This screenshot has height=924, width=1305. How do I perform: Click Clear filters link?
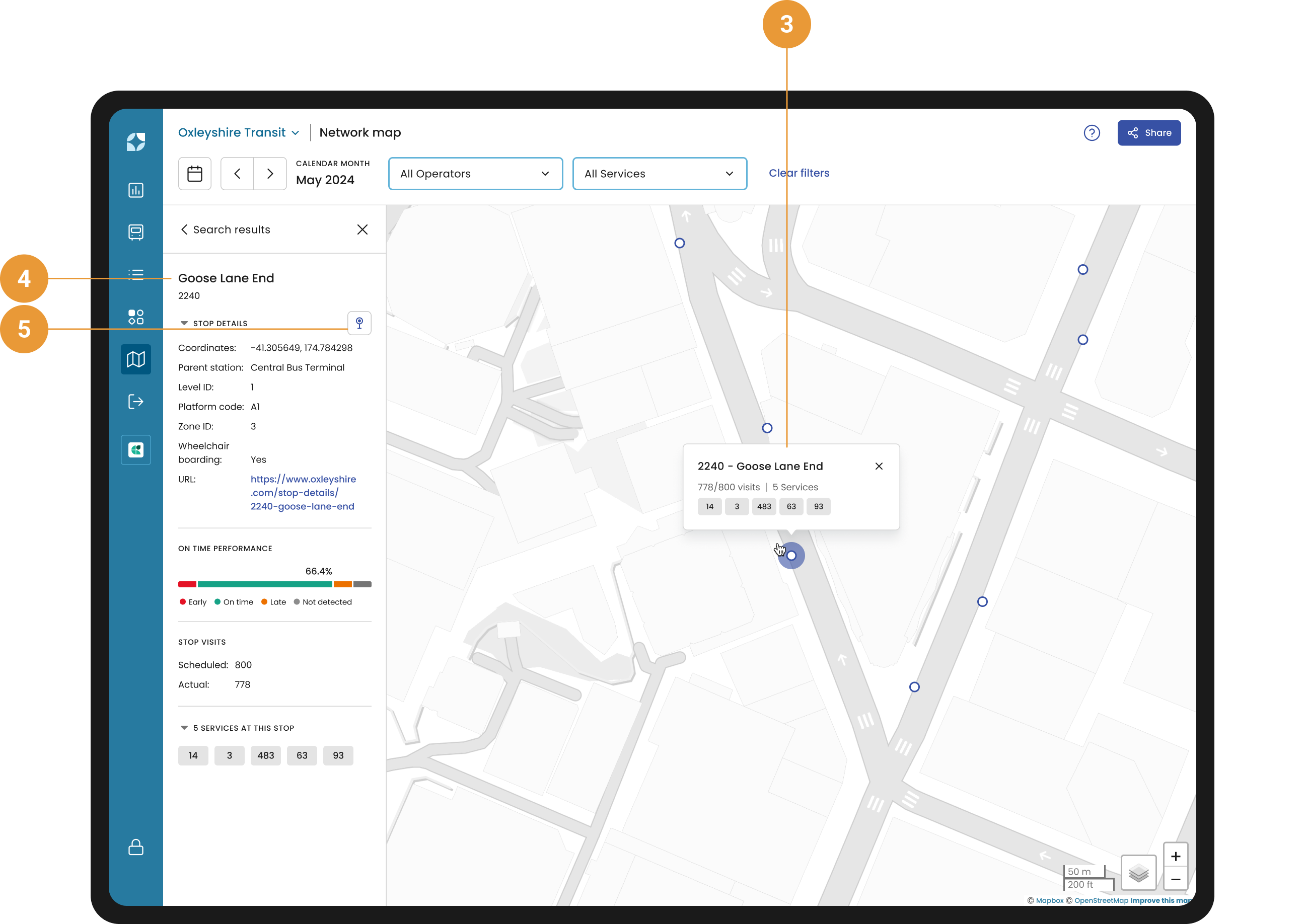[799, 173]
